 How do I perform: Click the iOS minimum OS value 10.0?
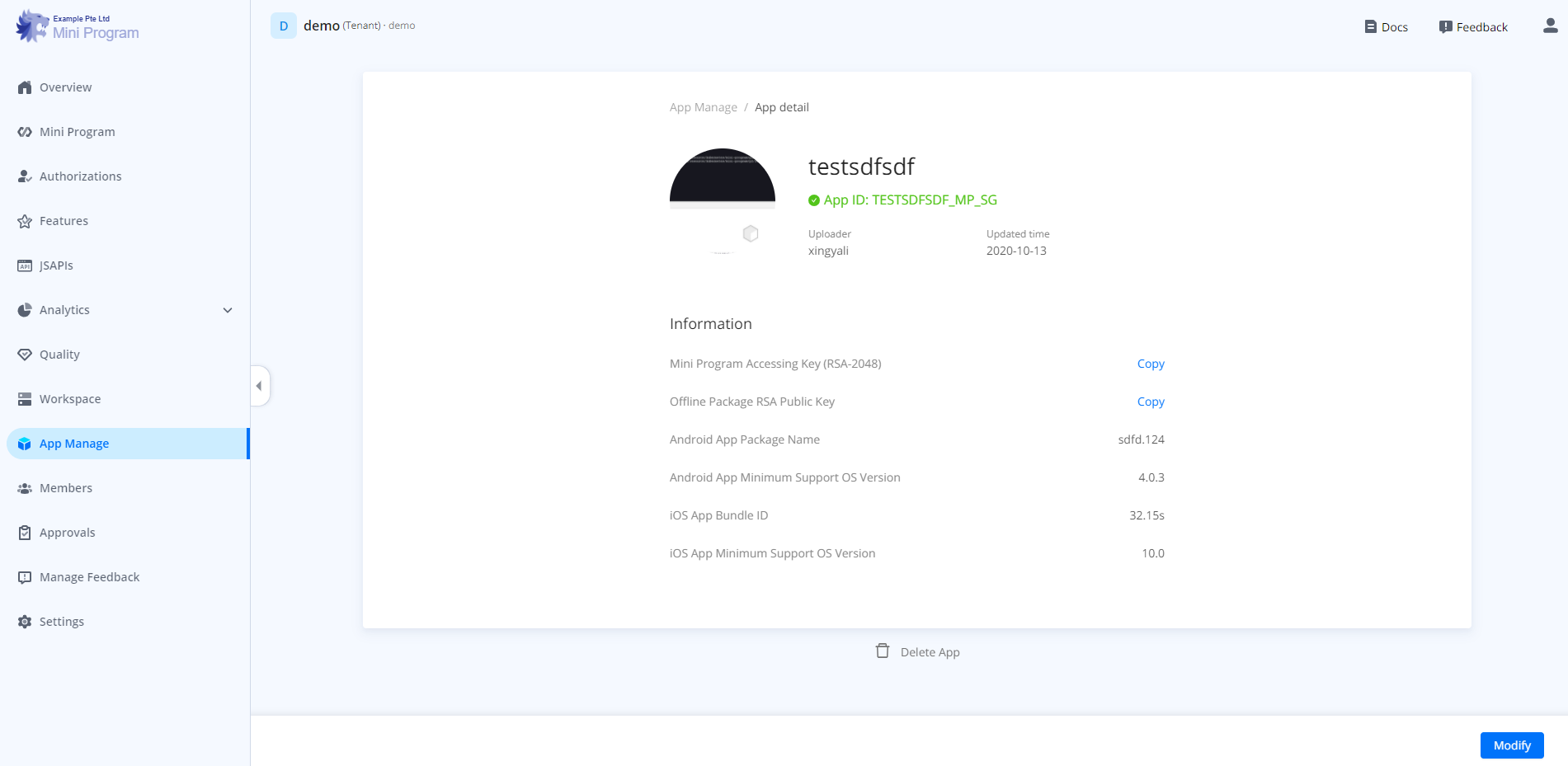[1153, 553]
